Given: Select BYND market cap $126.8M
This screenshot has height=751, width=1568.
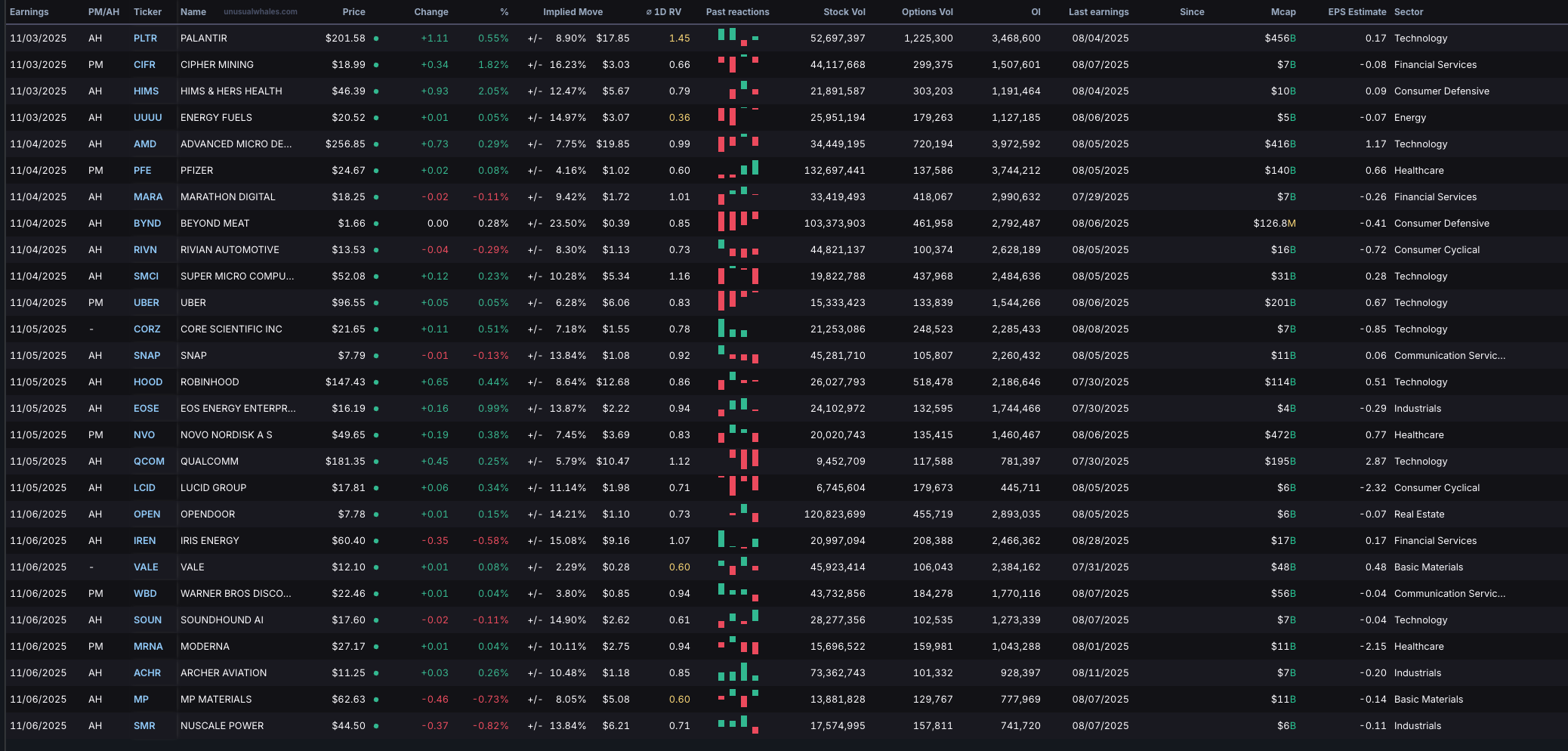Looking at the screenshot, I should [x=1275, y=224].
